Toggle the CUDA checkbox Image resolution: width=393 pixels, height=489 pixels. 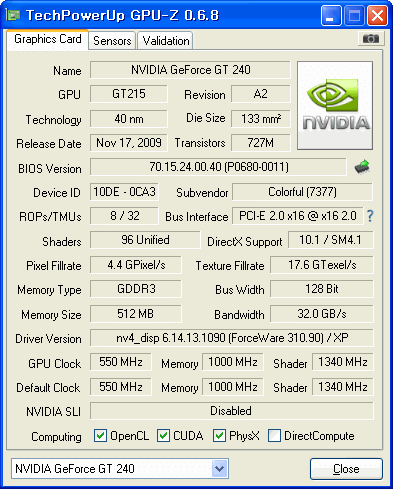(163, 436)
